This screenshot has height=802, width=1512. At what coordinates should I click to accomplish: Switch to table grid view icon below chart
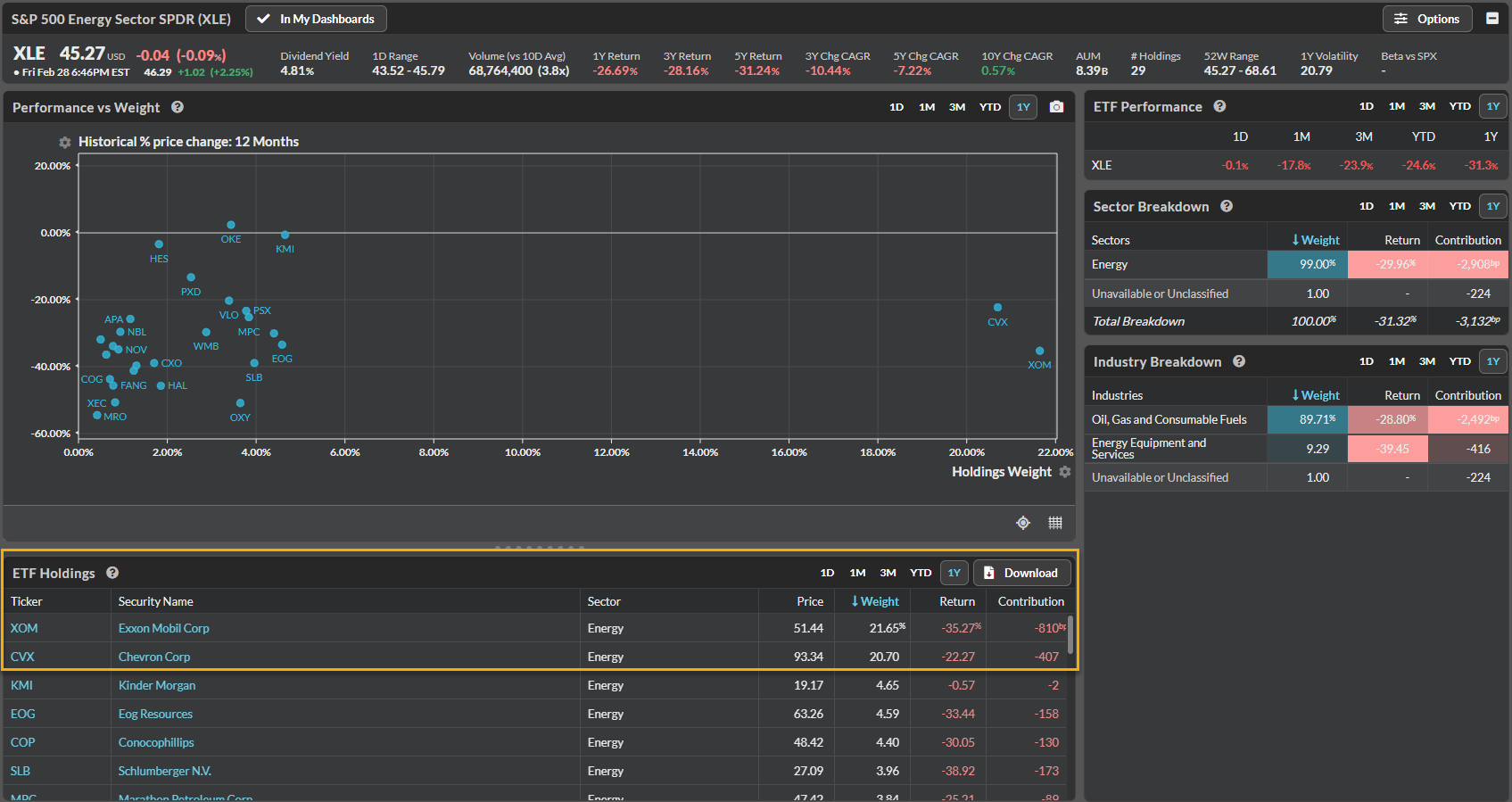1055,523
